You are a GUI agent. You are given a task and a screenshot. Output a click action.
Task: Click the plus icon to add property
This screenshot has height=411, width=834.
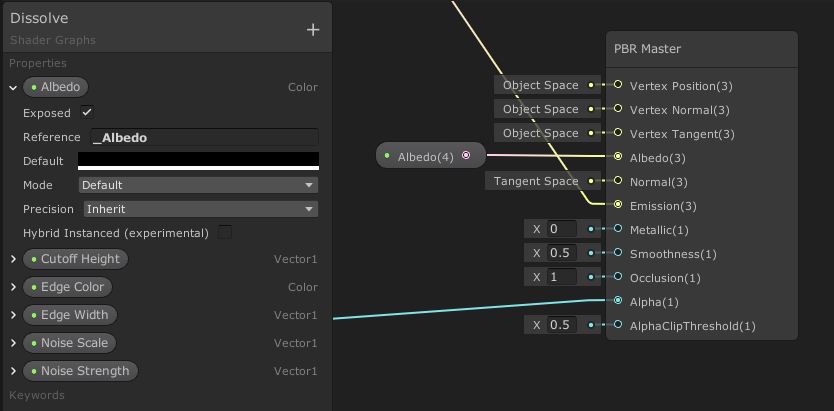(313, 30)
